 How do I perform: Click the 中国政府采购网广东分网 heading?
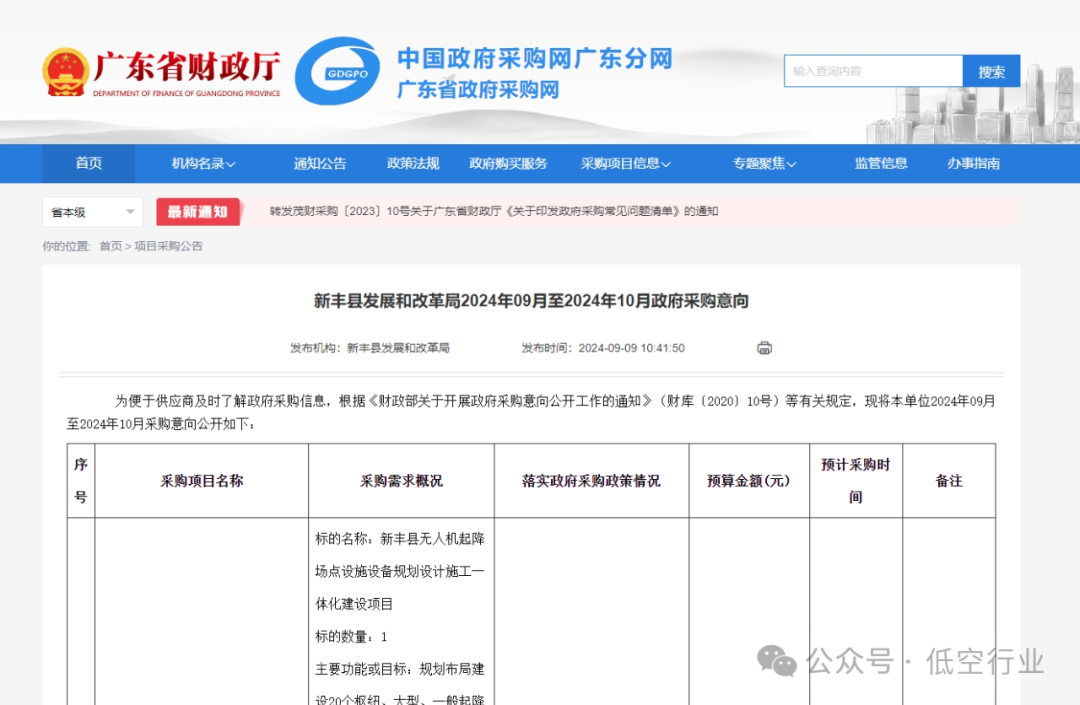[534, 59]
